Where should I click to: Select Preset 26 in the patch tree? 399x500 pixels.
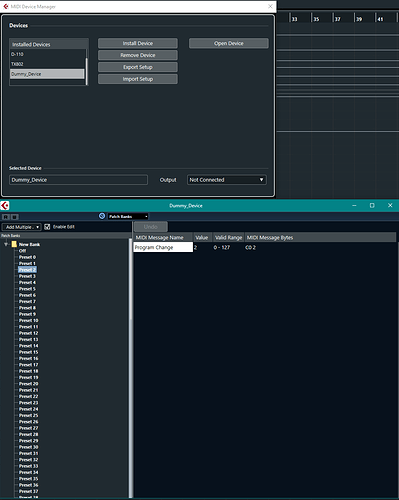pyautogui.click(x=29, y=422)
